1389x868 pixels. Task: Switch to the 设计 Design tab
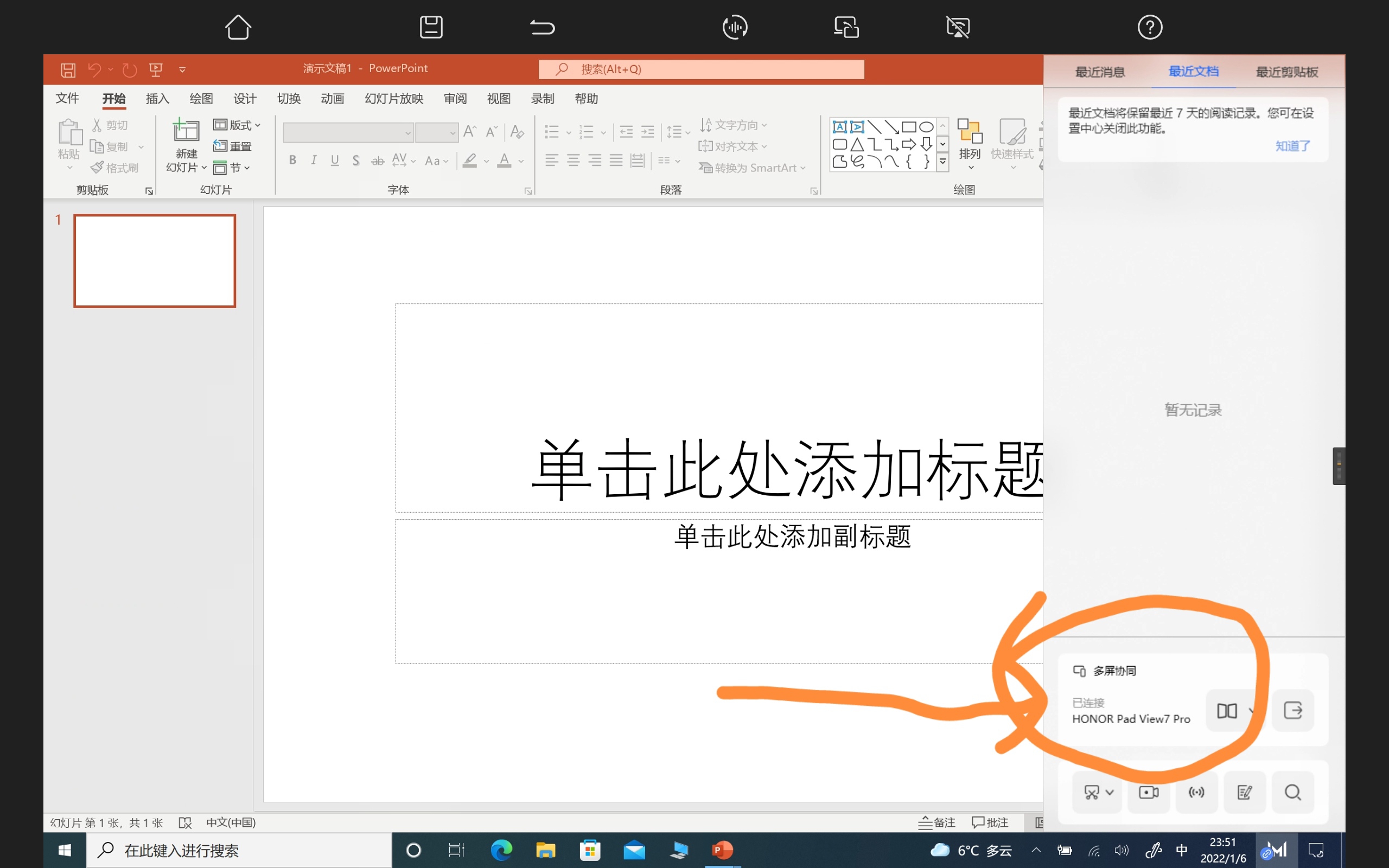(x=245, y=98)
